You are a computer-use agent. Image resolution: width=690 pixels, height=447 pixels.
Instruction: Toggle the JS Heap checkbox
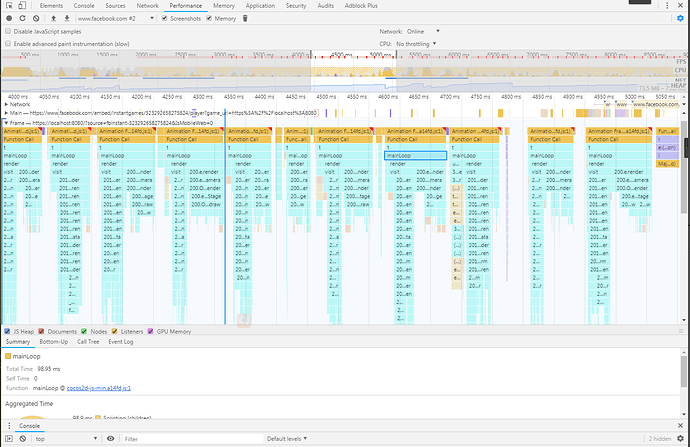(9, 330)
